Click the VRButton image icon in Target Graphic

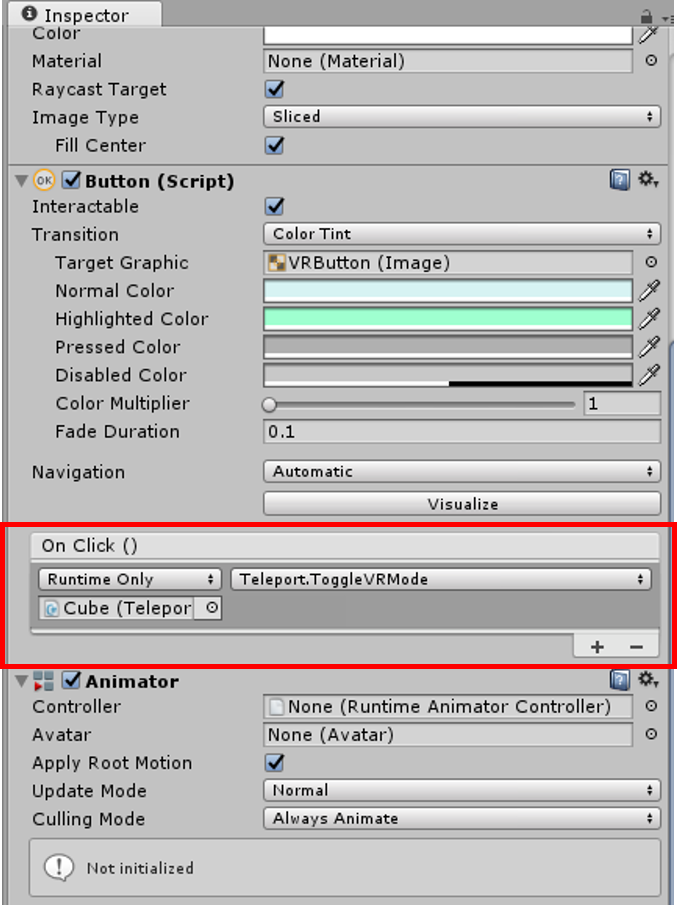click(277, 263)
